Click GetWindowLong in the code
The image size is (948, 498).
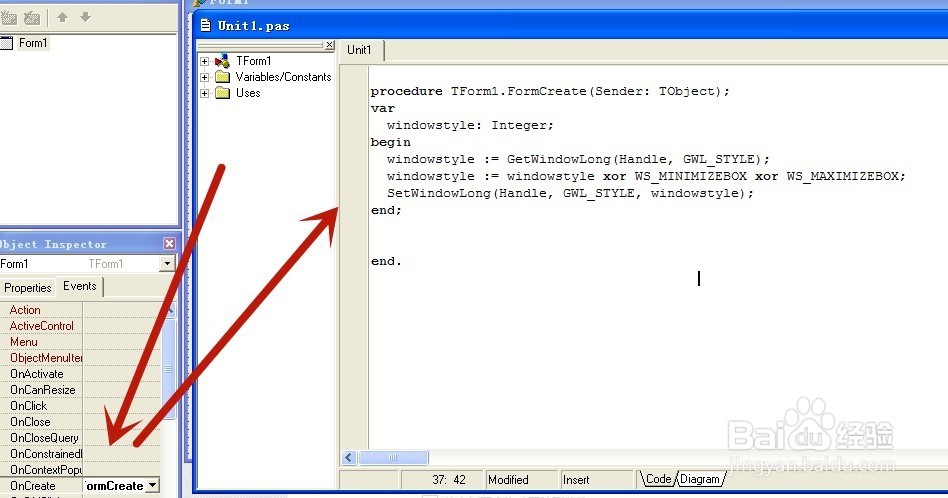pyautogui.click(x=559, y=159)
